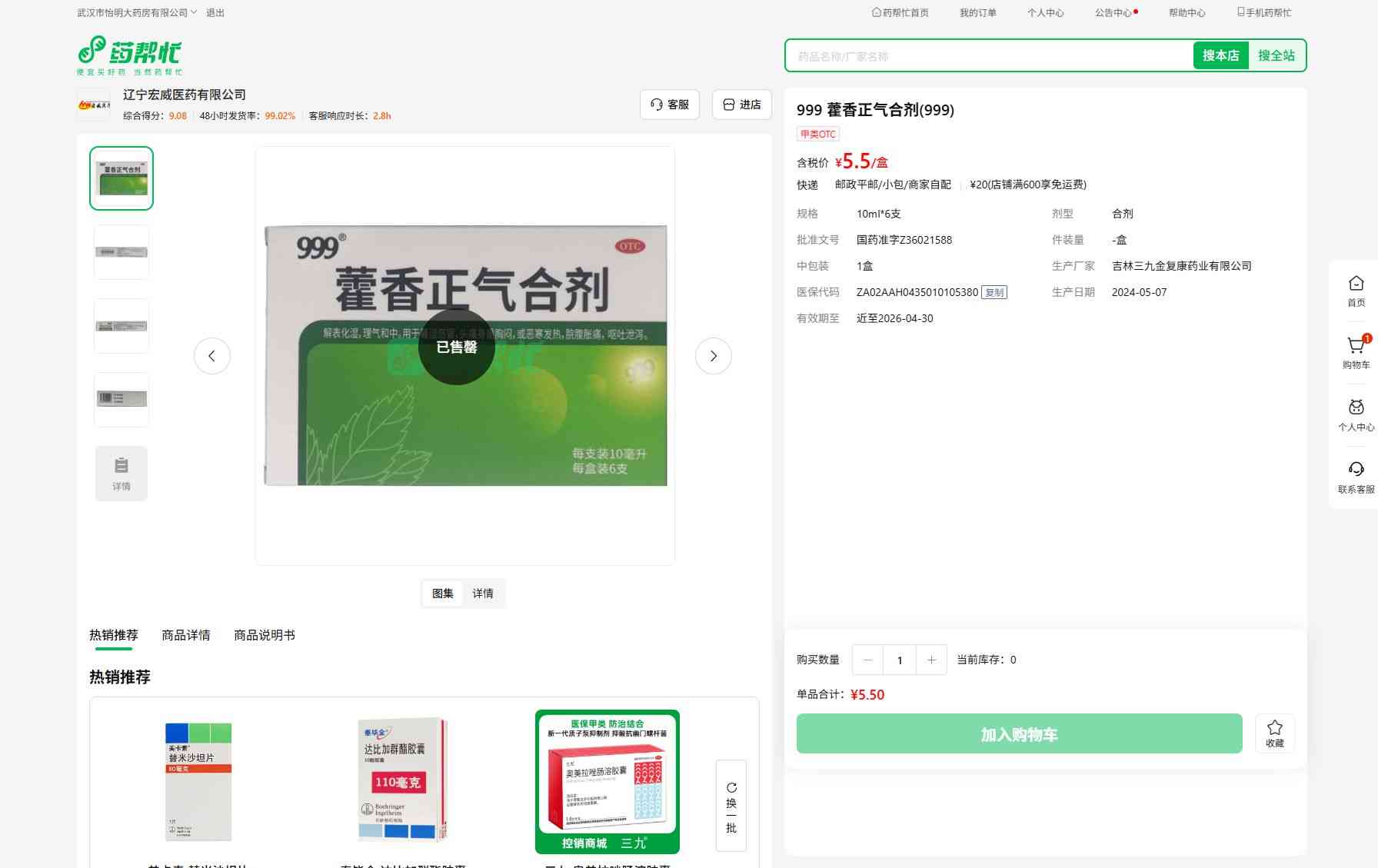Decrease purchase quantity with minus button

click(x=867, y=660)
